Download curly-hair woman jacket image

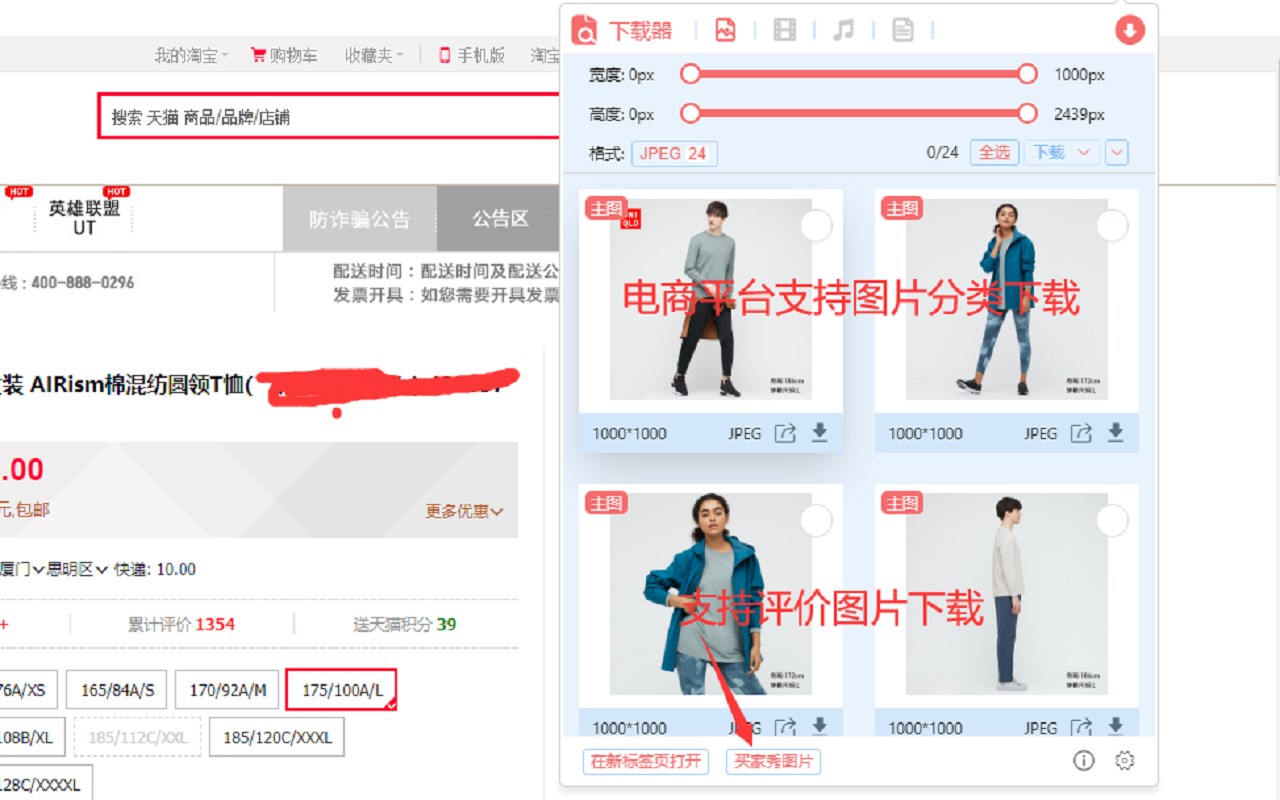820,727
